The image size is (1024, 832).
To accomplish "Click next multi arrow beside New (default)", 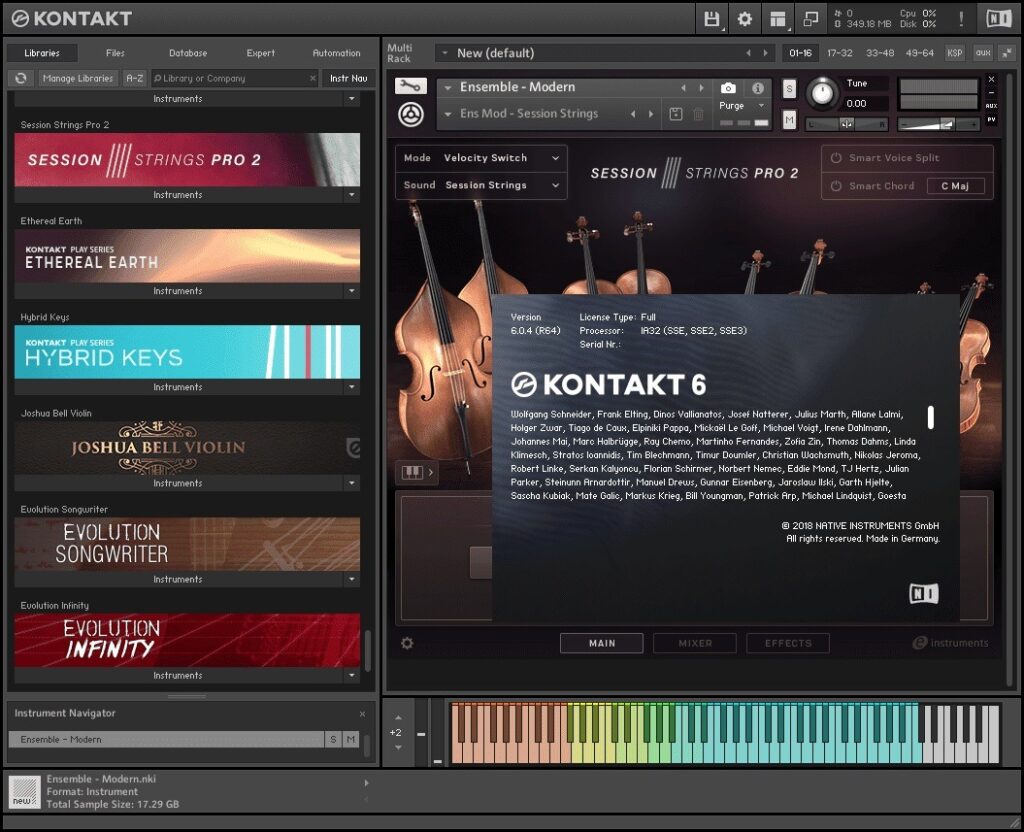I will (765, 53).
